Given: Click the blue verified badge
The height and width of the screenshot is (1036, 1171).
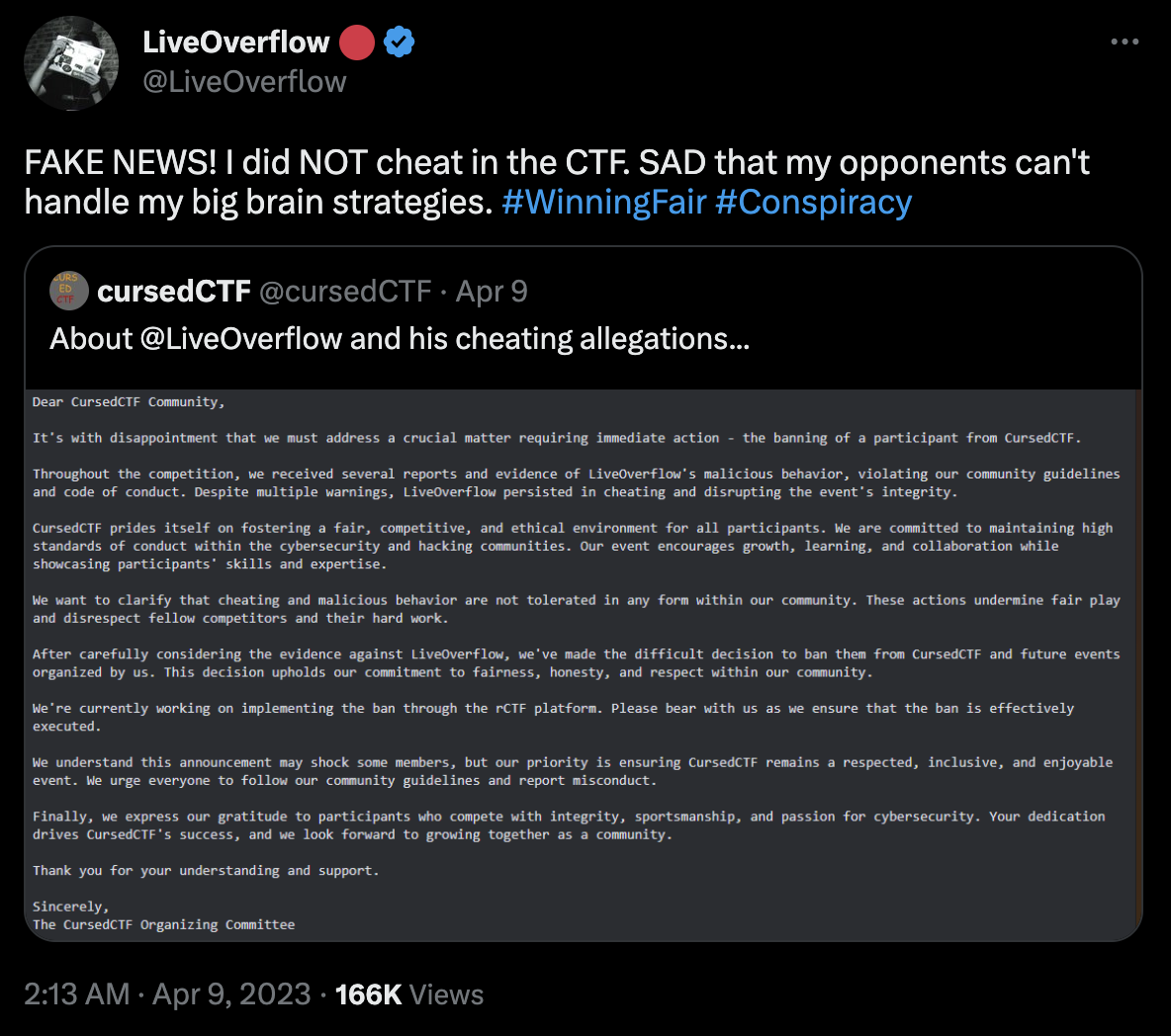Looking at the screenshot, I should pyautogui.click(x=399, y=43).
